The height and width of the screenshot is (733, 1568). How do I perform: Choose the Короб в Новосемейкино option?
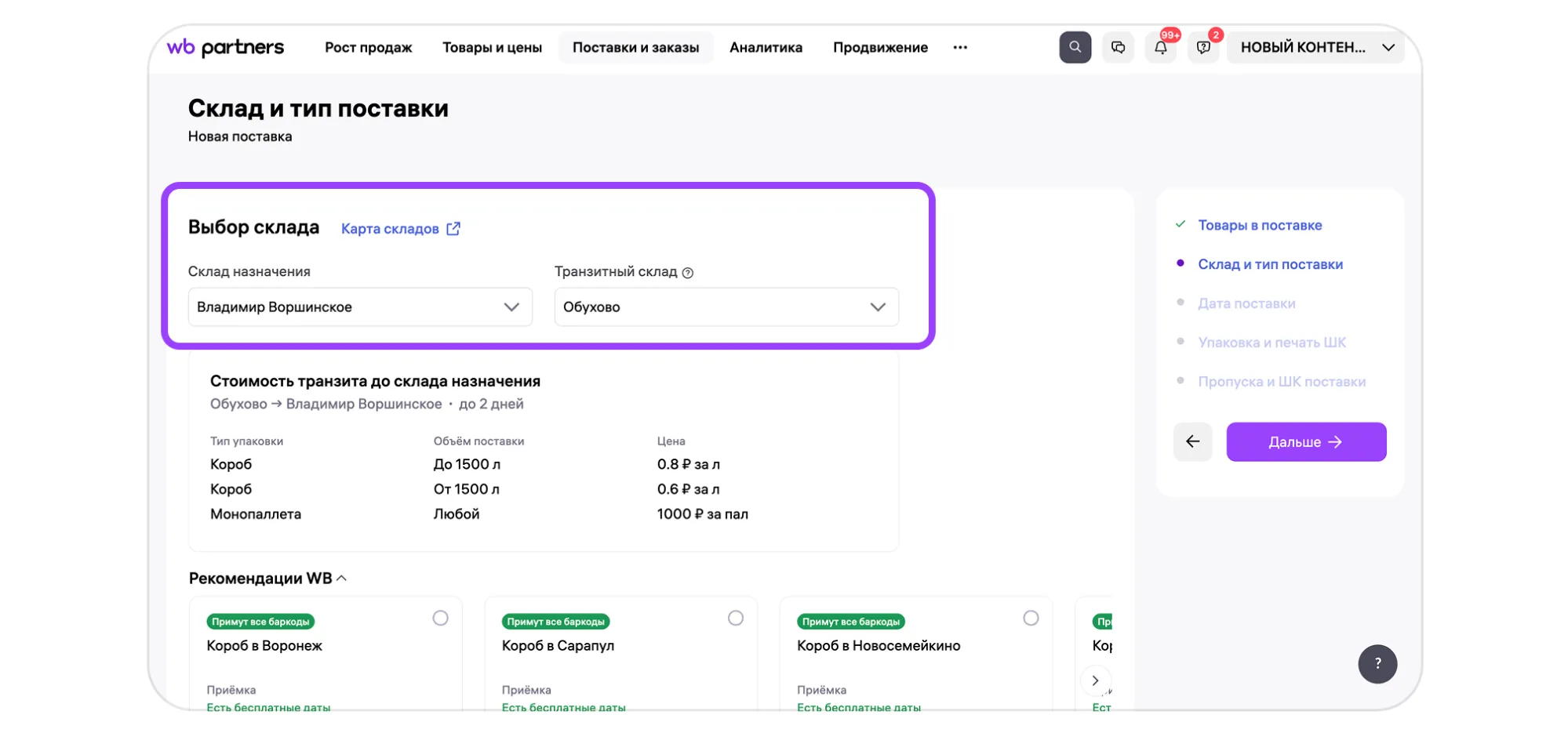(1030, 618)
